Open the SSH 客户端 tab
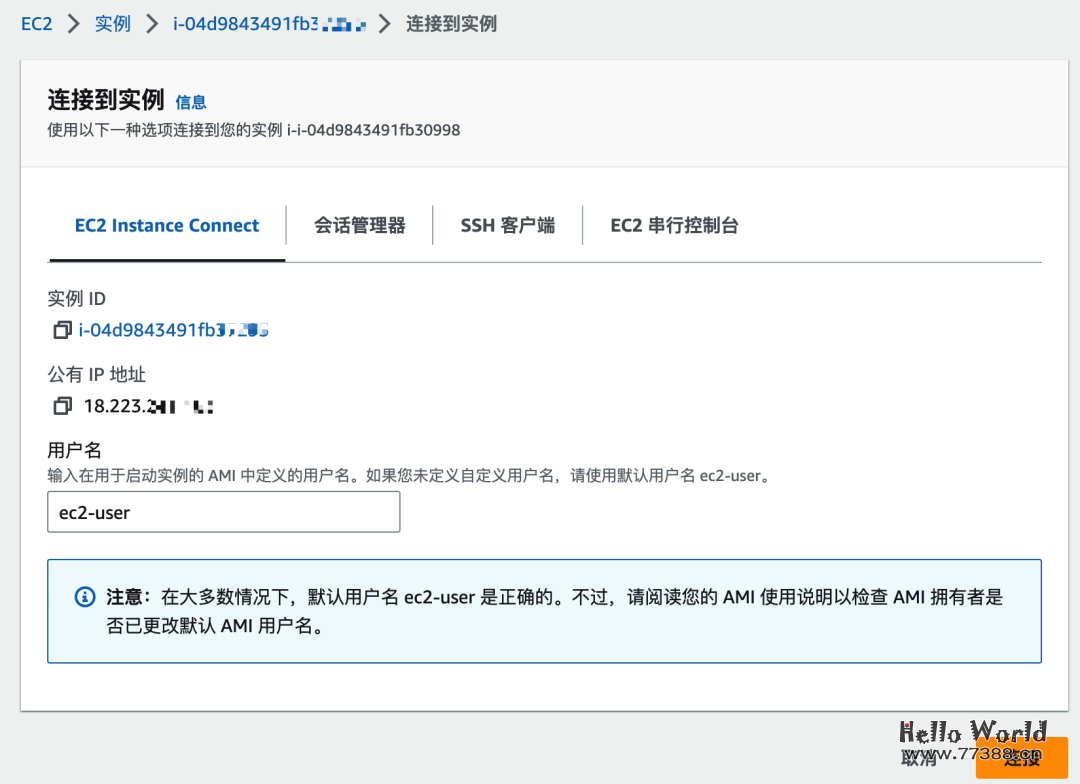 coord(507,224)
